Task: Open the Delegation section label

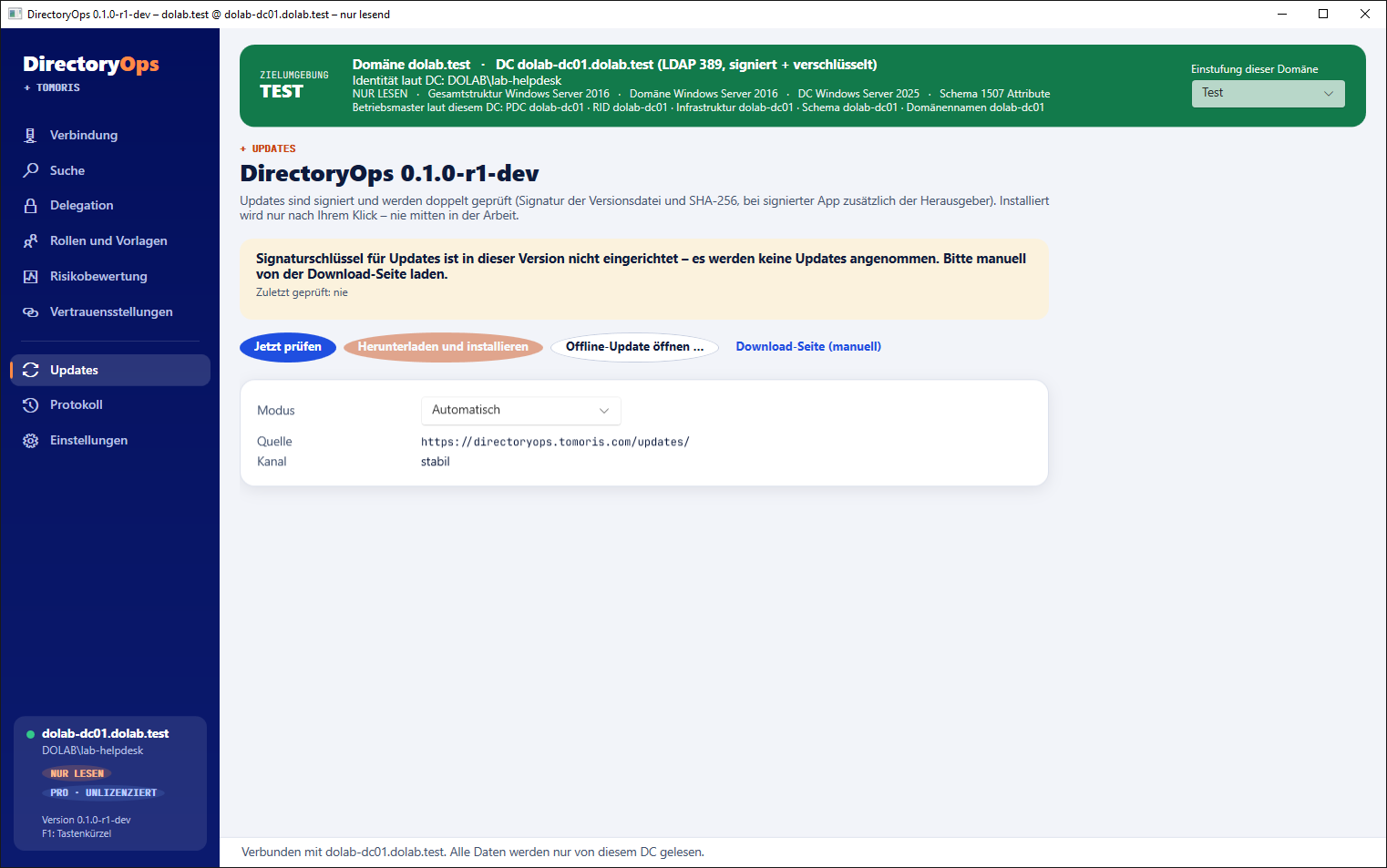Action: 82,206
